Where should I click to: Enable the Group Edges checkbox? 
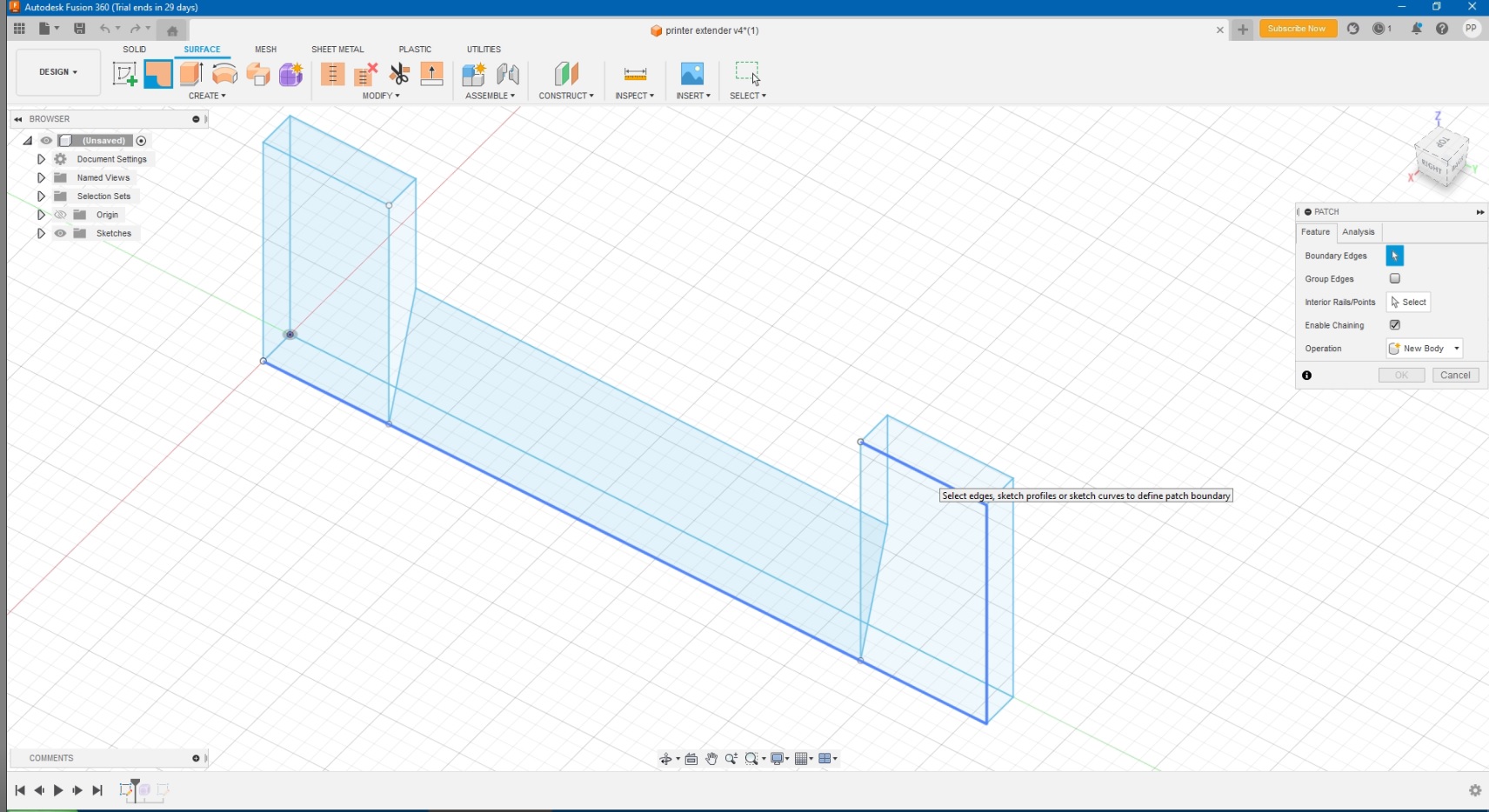point(1395,278)
